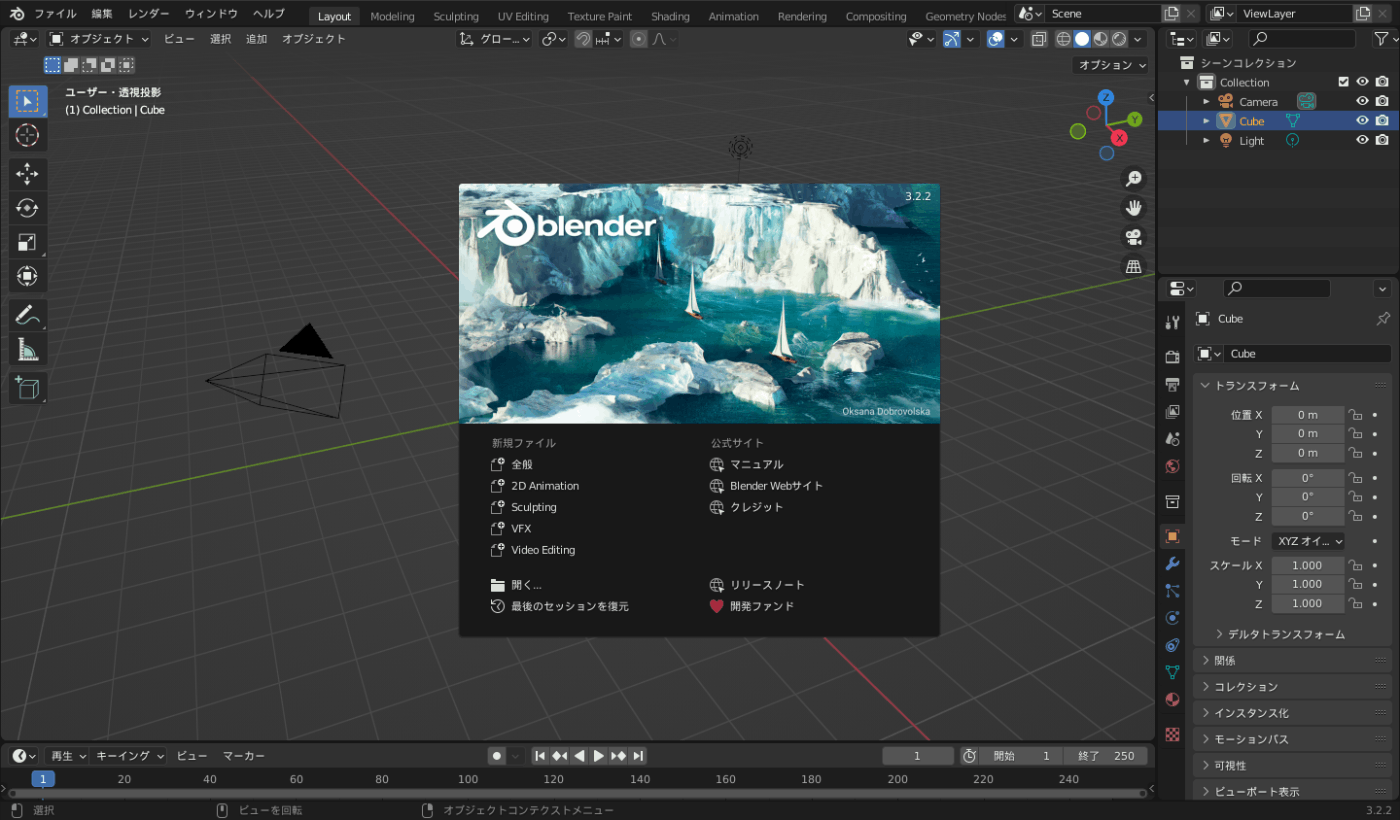Click the viewport zoom magnifier icon

click(x=1134, y=178)
